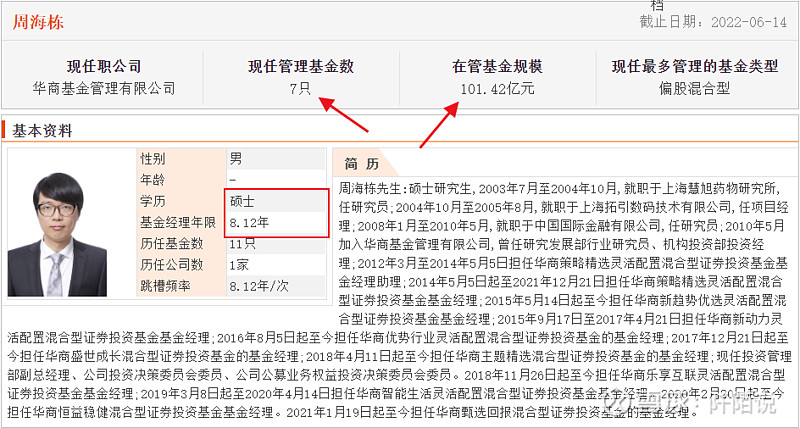The height and width of the screenshot is (428, 800).
Task: Click the 偏股混合型 fund type value
Action: pos(694,89)
